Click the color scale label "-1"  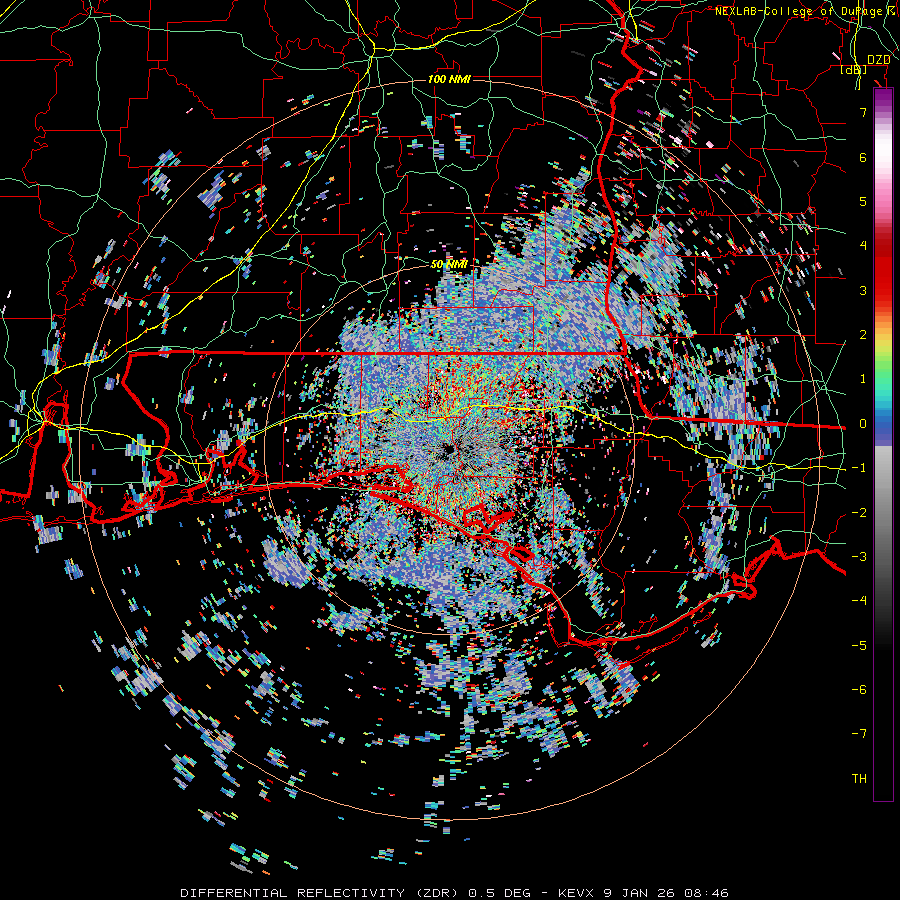point(859,468)
